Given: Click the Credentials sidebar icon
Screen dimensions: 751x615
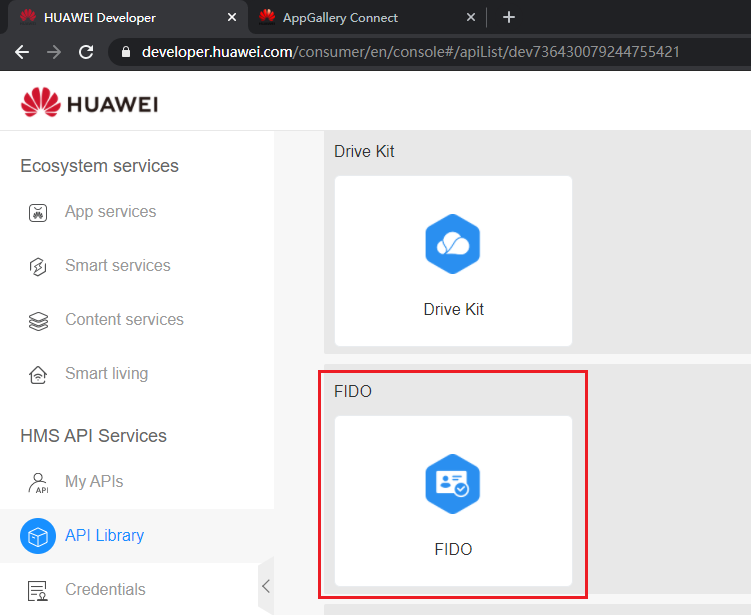Looking at the screenshot, I should [38, 590].
